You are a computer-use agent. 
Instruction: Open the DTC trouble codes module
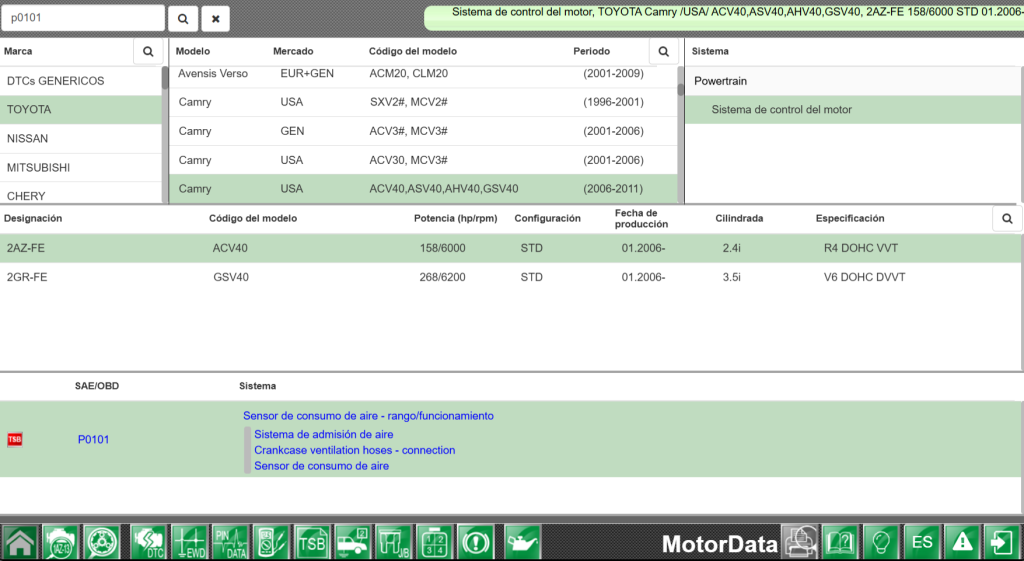coord(148,542)
